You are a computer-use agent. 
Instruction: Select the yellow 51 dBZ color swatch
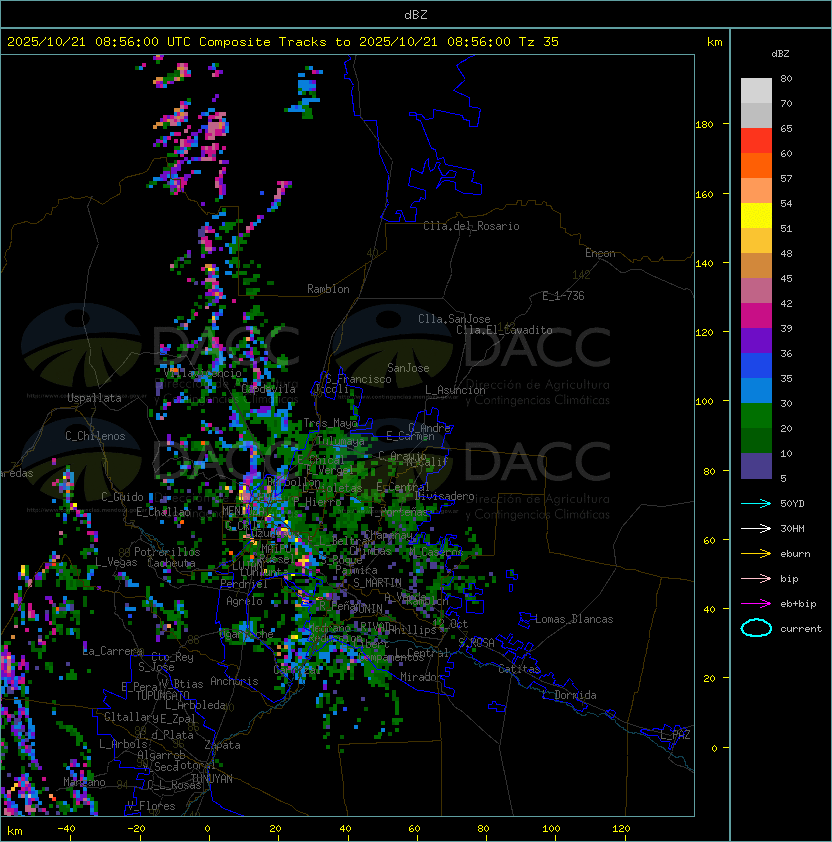(756, 215)
